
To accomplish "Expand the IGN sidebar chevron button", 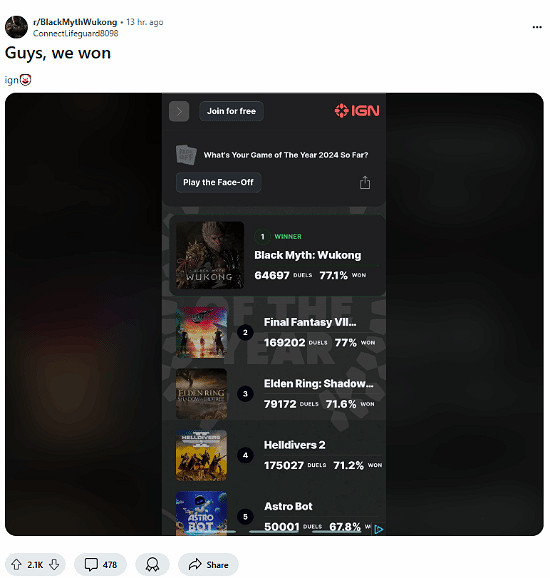I will pyautogui.click(x=179, y=111).
